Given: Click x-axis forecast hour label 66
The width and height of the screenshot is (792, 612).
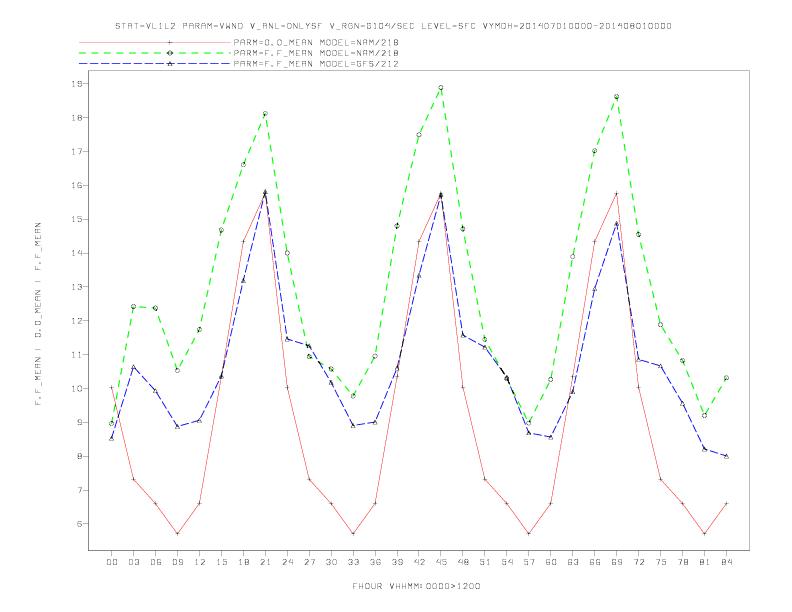Looking at the screenshot, I should (595, 562).
